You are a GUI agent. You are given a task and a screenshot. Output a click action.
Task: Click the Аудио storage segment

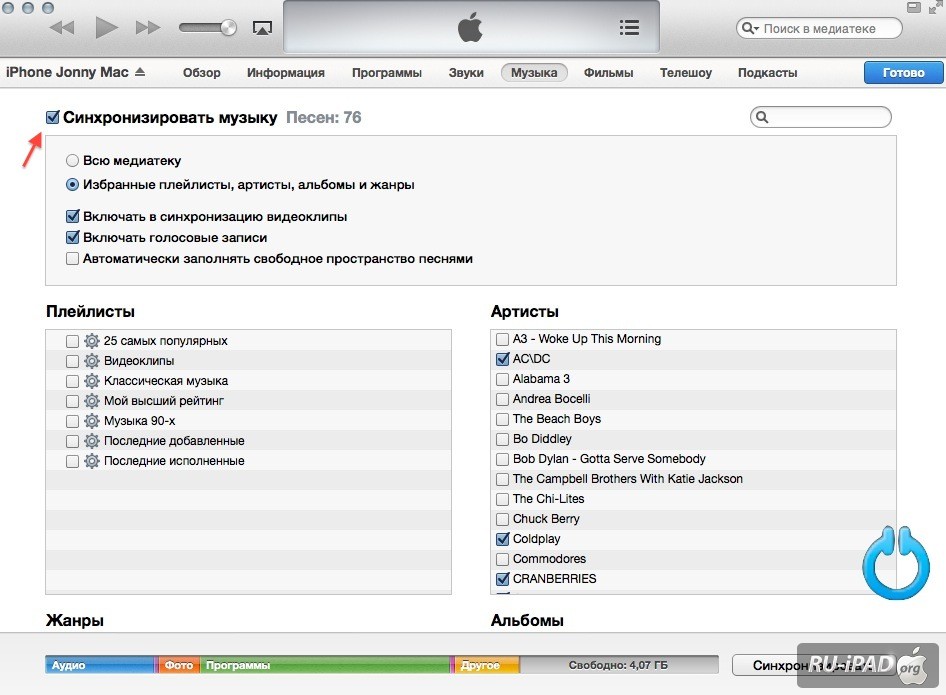click(100, 665)
